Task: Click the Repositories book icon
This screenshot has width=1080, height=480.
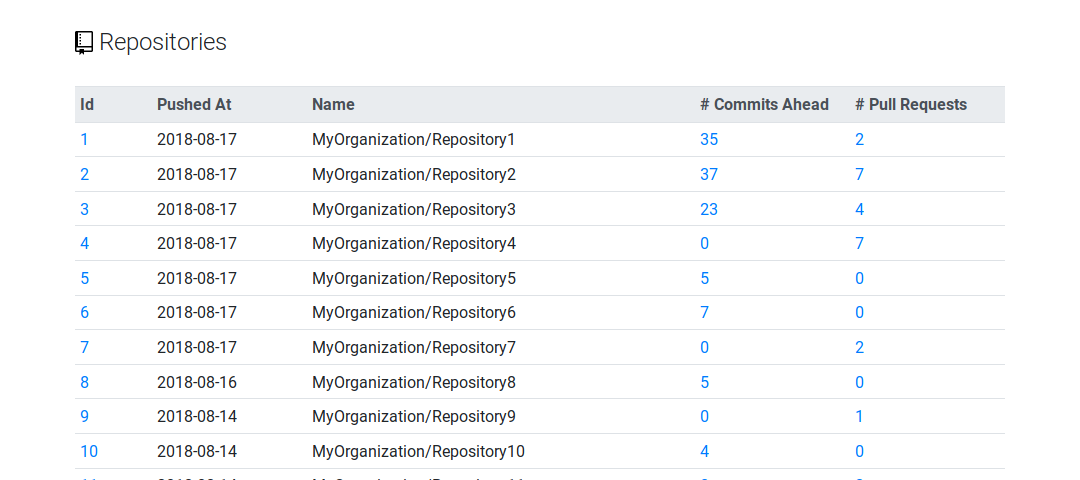Action: 84,43
